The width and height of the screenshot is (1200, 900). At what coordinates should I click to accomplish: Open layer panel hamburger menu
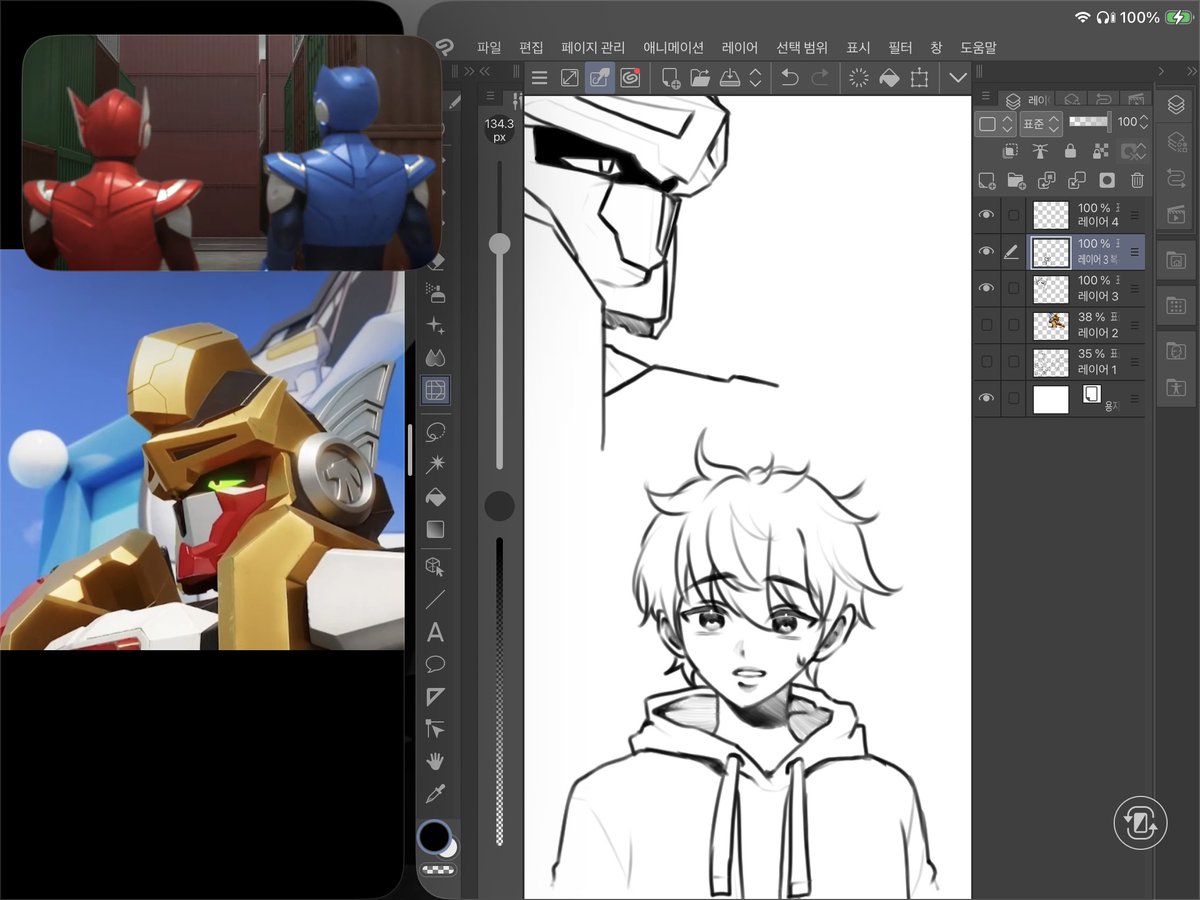(986, 96)
